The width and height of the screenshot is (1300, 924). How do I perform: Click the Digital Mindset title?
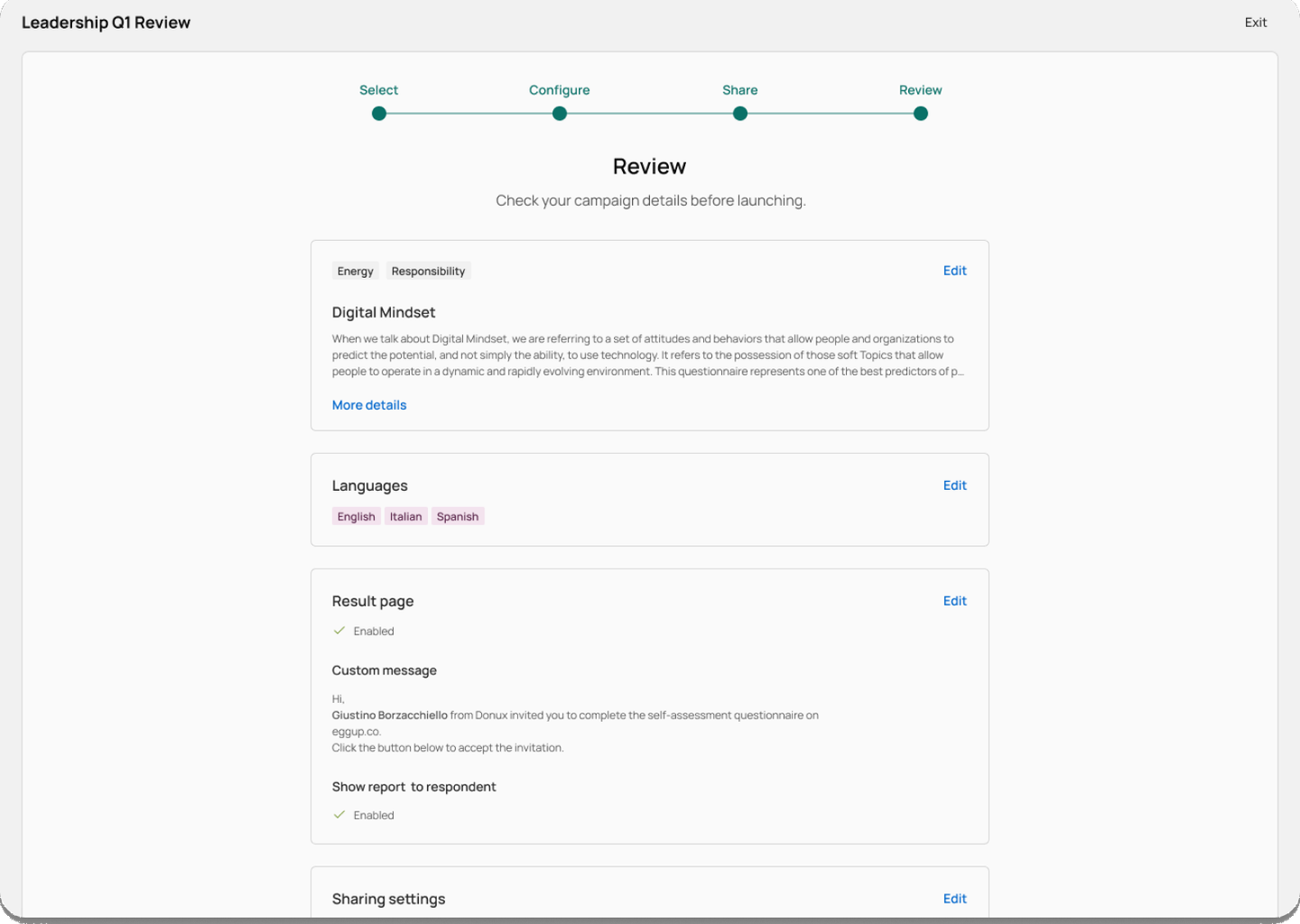click(x=384, y=312)
